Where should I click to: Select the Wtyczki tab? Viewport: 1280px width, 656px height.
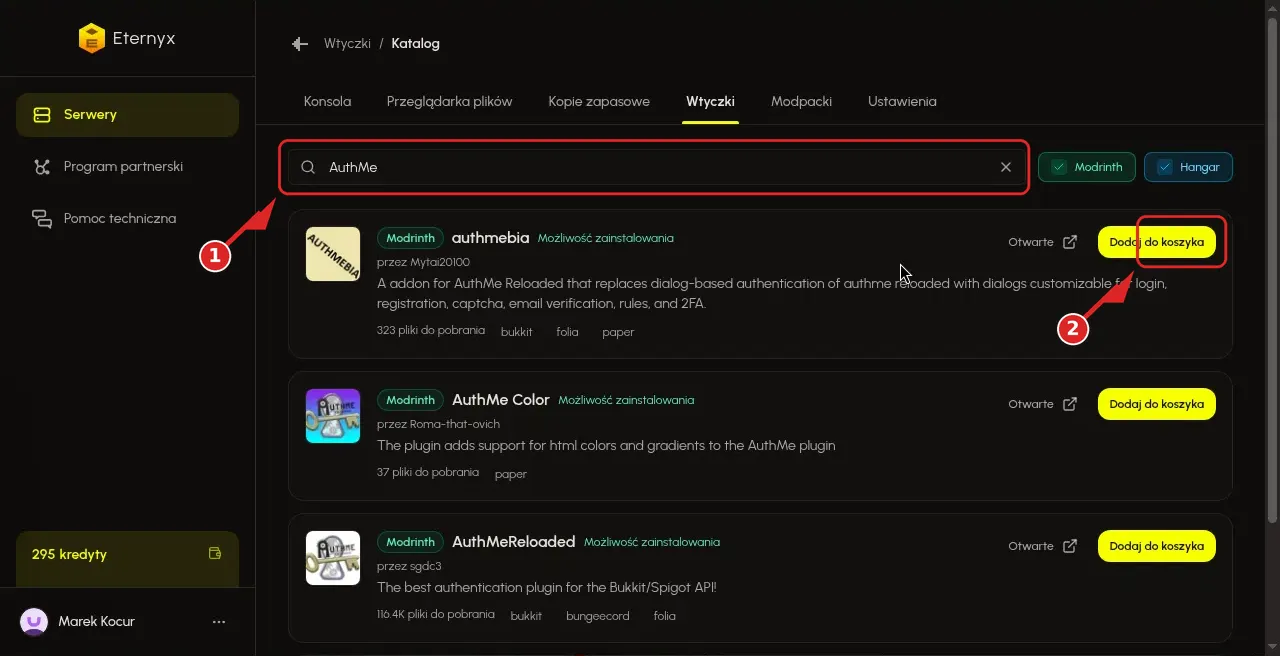tap(710, 101)
